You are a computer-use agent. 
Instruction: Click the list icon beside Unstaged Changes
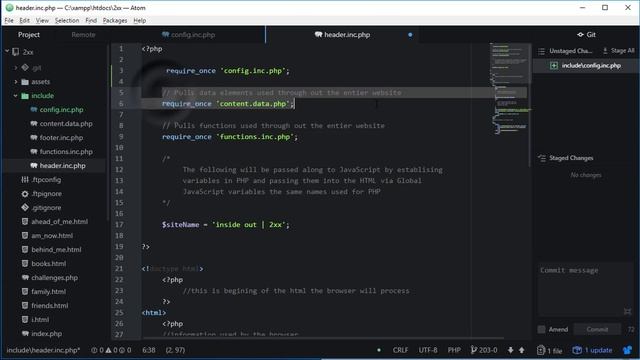pyautogui.click(x=542, y=51)
